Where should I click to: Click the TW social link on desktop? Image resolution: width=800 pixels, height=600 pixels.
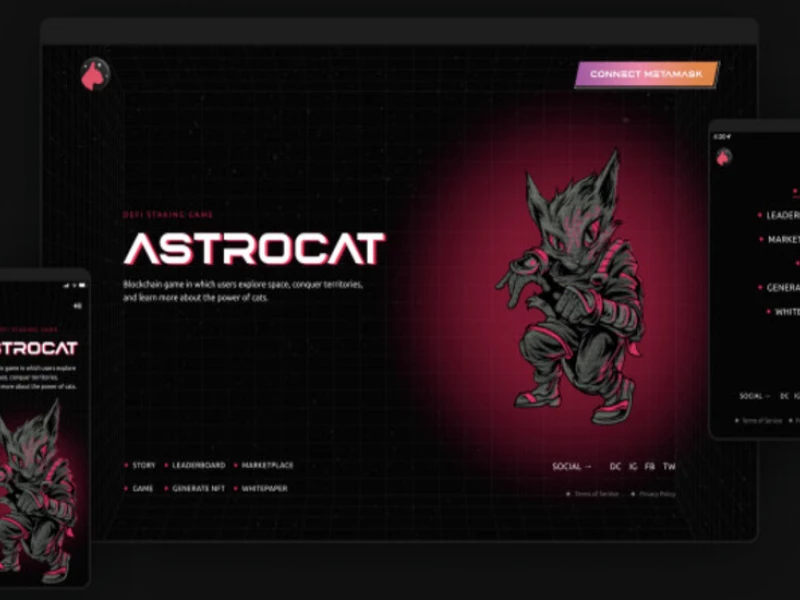[x=669, y=466]
